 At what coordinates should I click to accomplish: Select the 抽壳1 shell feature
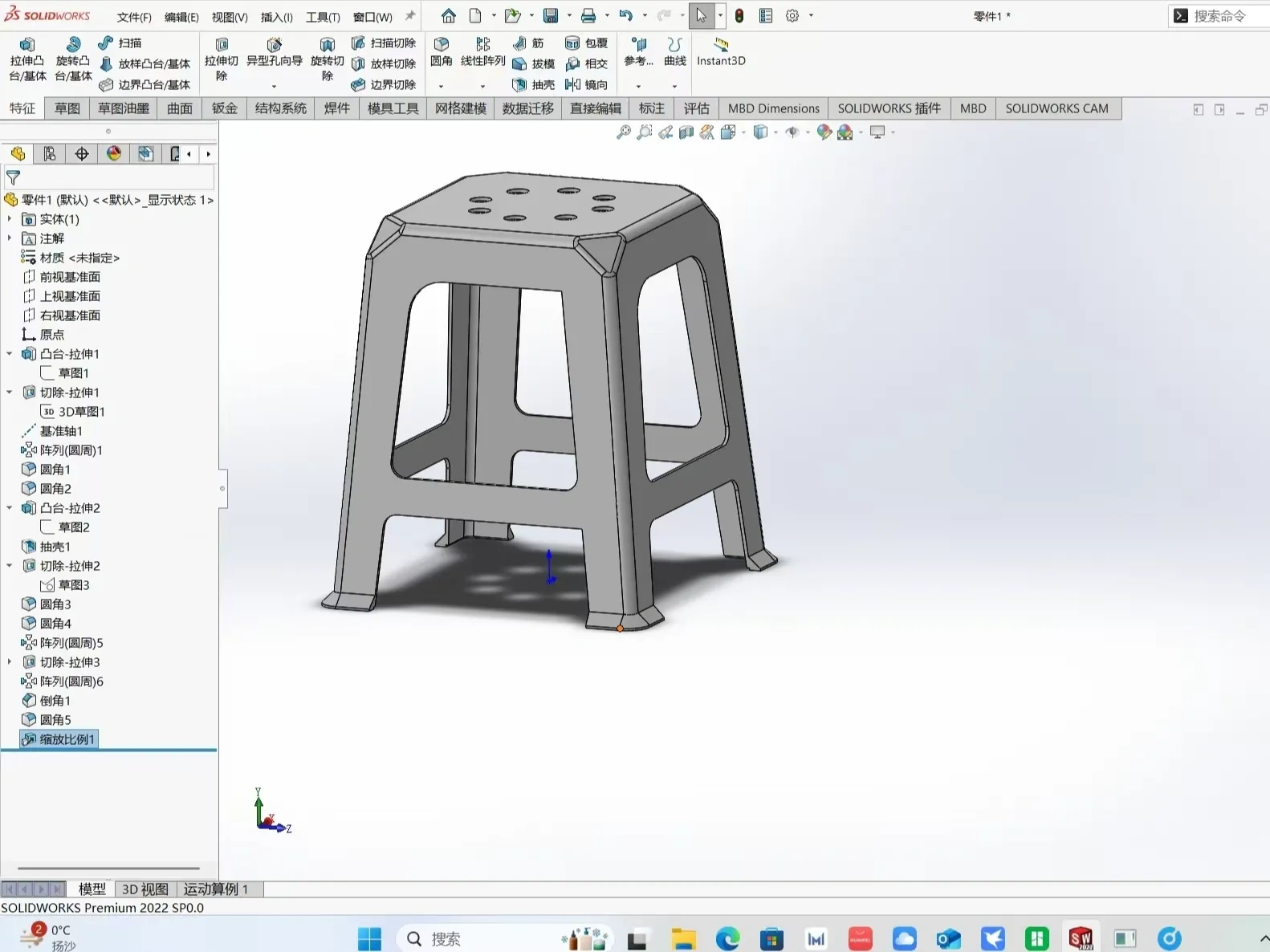(x=47, y=547)
